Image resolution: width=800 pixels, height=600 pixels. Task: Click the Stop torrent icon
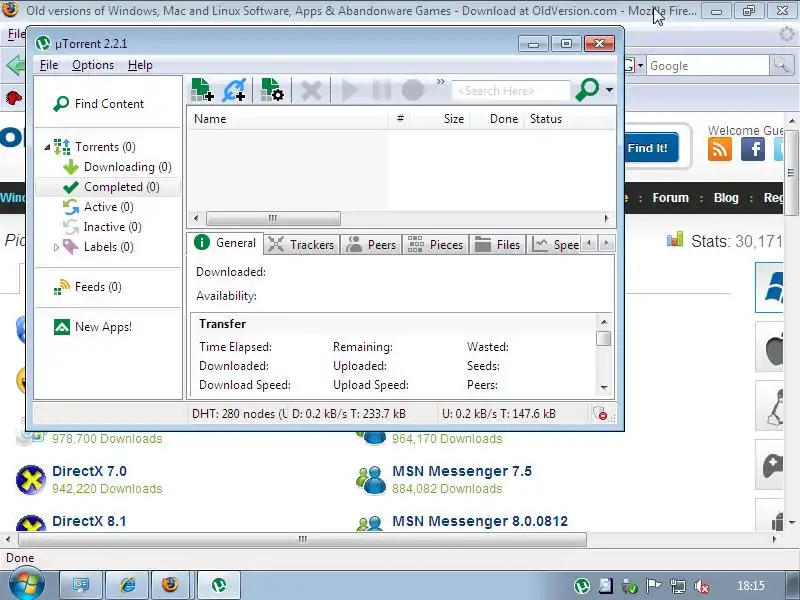413,91
